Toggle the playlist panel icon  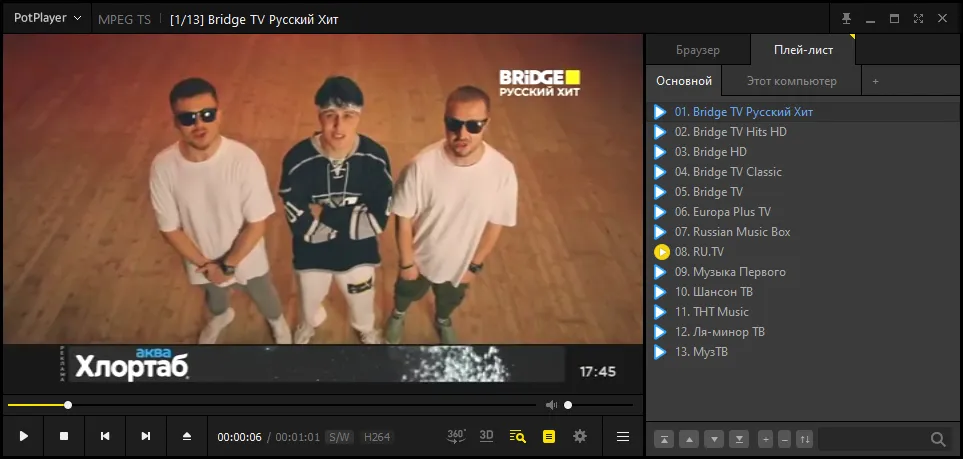click(x=549, y=436)
